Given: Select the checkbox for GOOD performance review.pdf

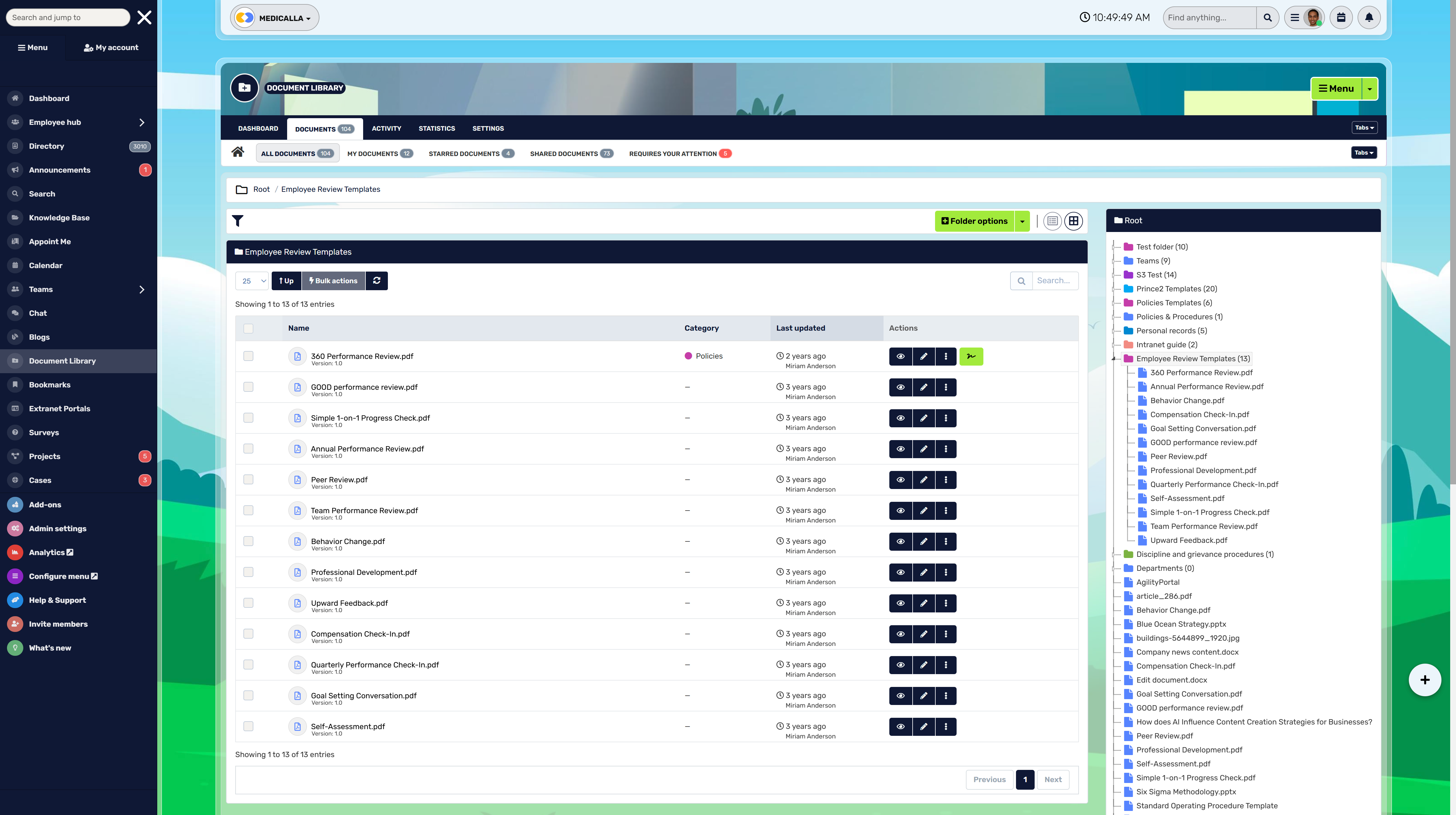Looking at the screenshot, I should click(x=249, y=387).
